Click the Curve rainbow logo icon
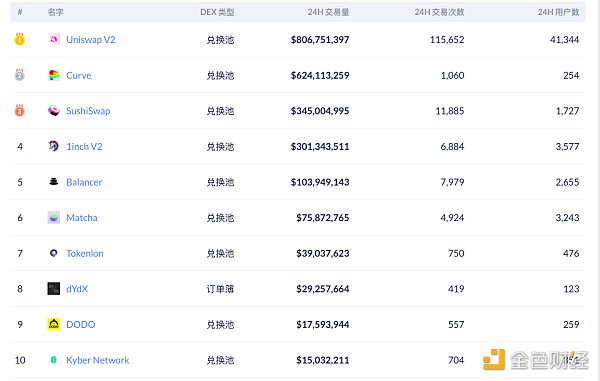The width and height of the screenshot is (600, 381). click(x=54, y=75)
